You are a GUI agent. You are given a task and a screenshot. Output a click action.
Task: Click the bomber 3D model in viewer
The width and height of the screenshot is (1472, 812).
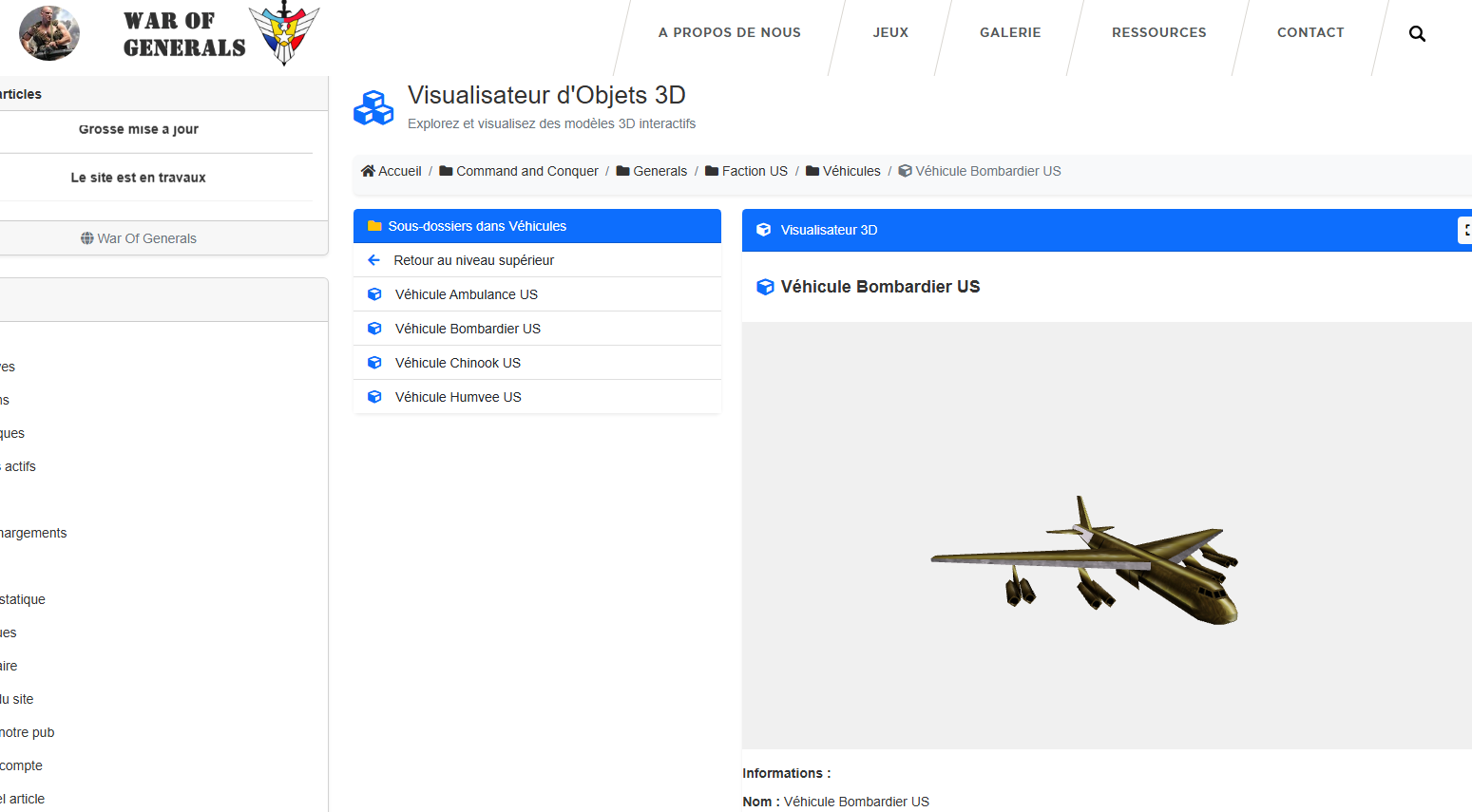point(1085,560)
